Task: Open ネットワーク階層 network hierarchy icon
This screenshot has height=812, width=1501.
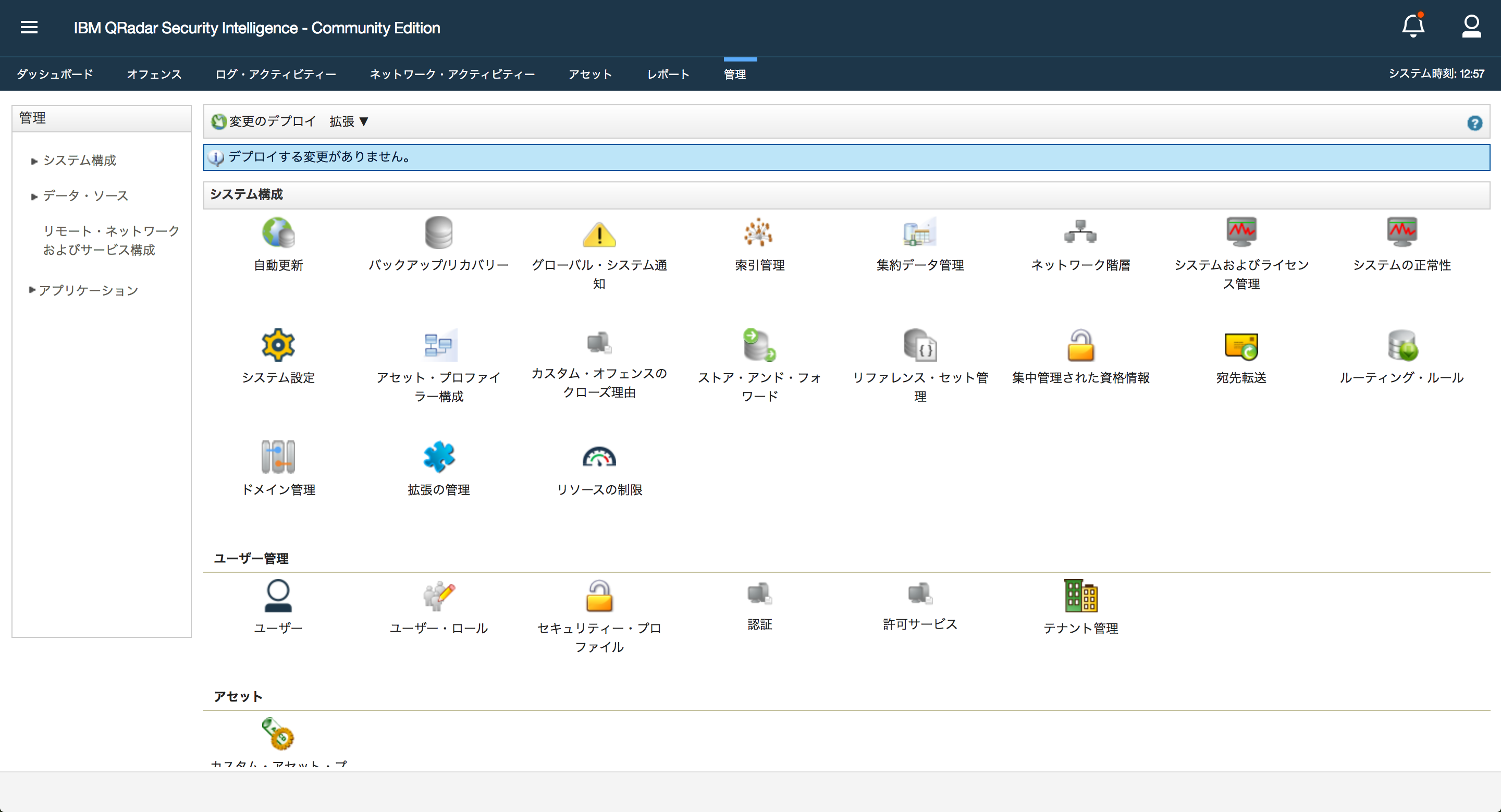Action: pos(1080,233)
